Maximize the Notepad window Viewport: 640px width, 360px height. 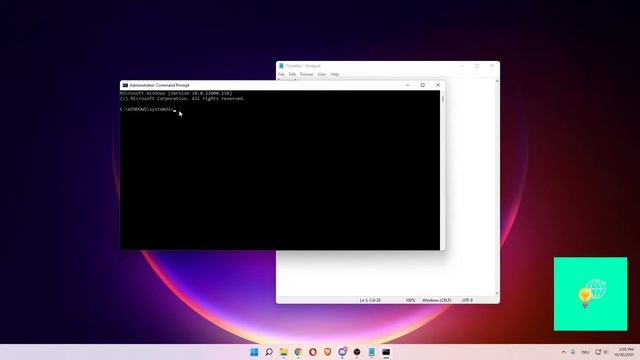pyautogui.click(x=477, y=66)
